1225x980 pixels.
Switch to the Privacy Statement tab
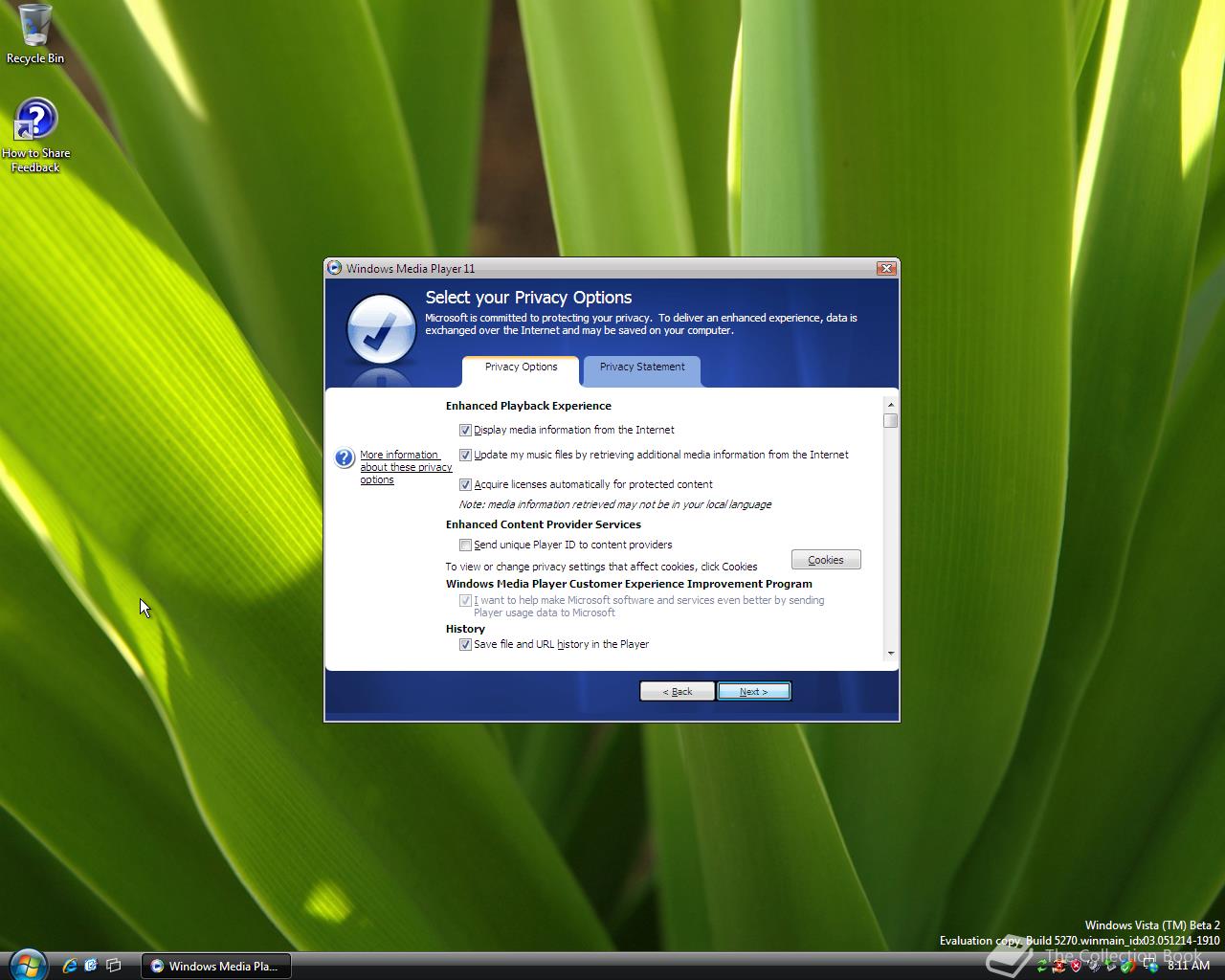pos(641,367)
